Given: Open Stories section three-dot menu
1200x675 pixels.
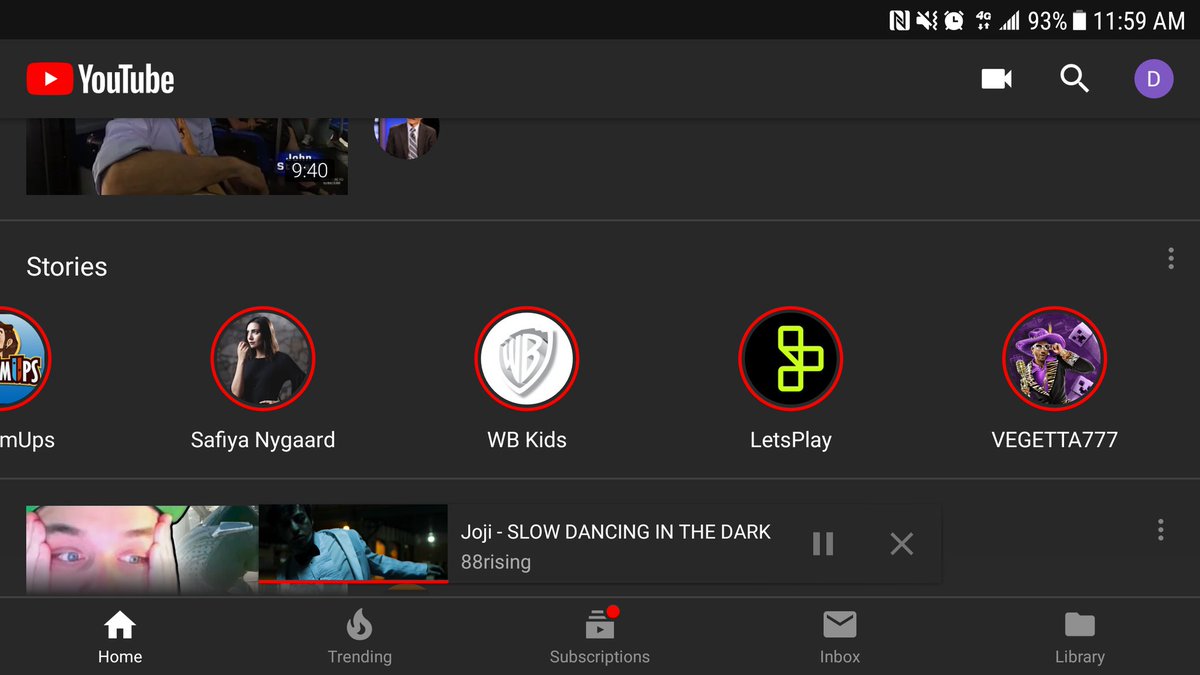Looking at the screenshot, I should pyautogui.click(x=1170, y=258).
